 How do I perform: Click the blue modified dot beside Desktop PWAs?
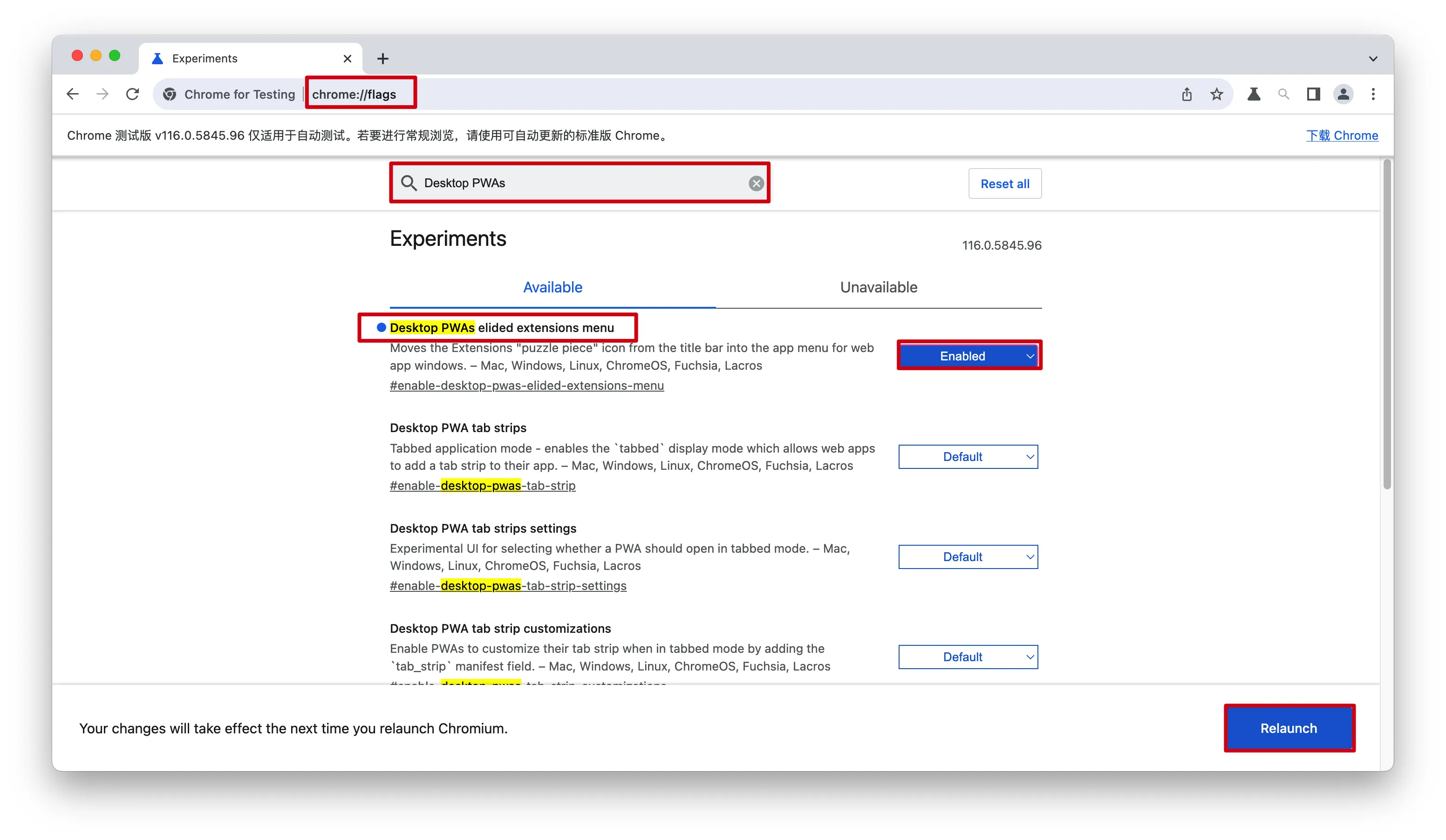381,327
